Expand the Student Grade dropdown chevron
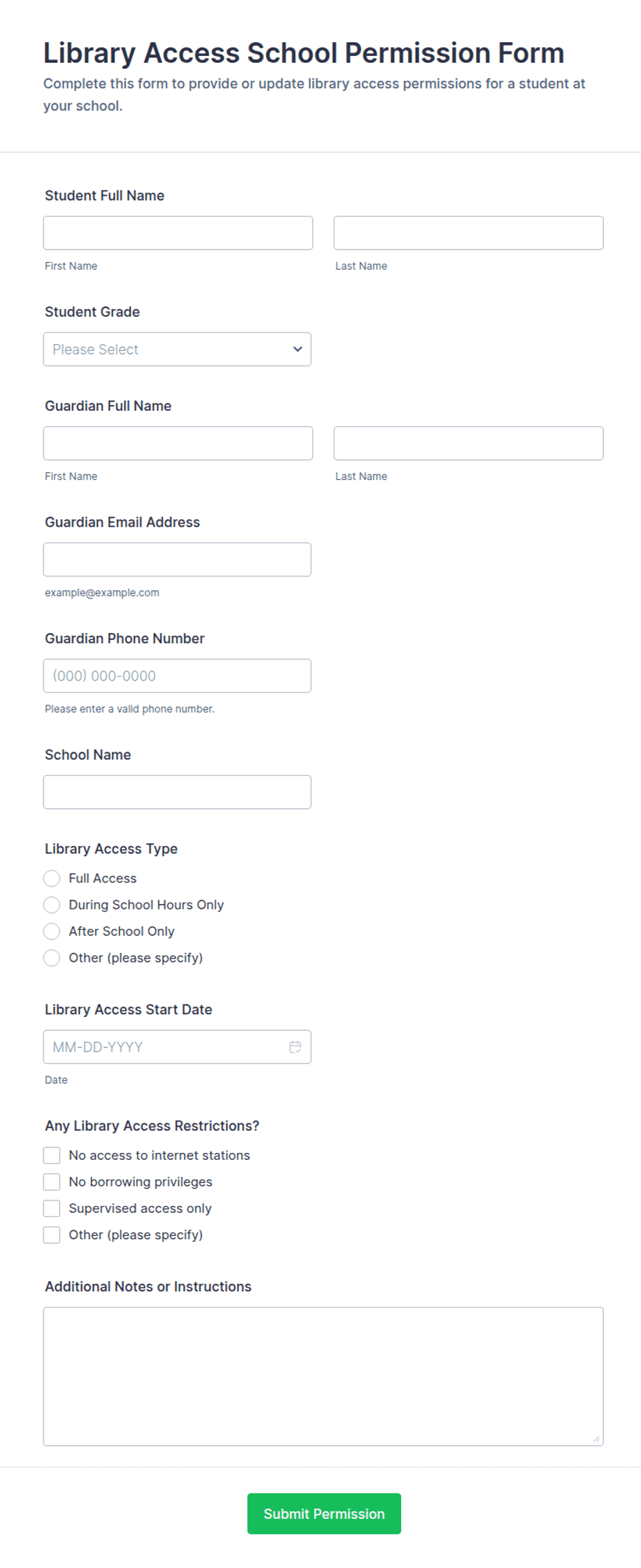The width and height of the screenshot is (641, 1568). pos(298,349)
